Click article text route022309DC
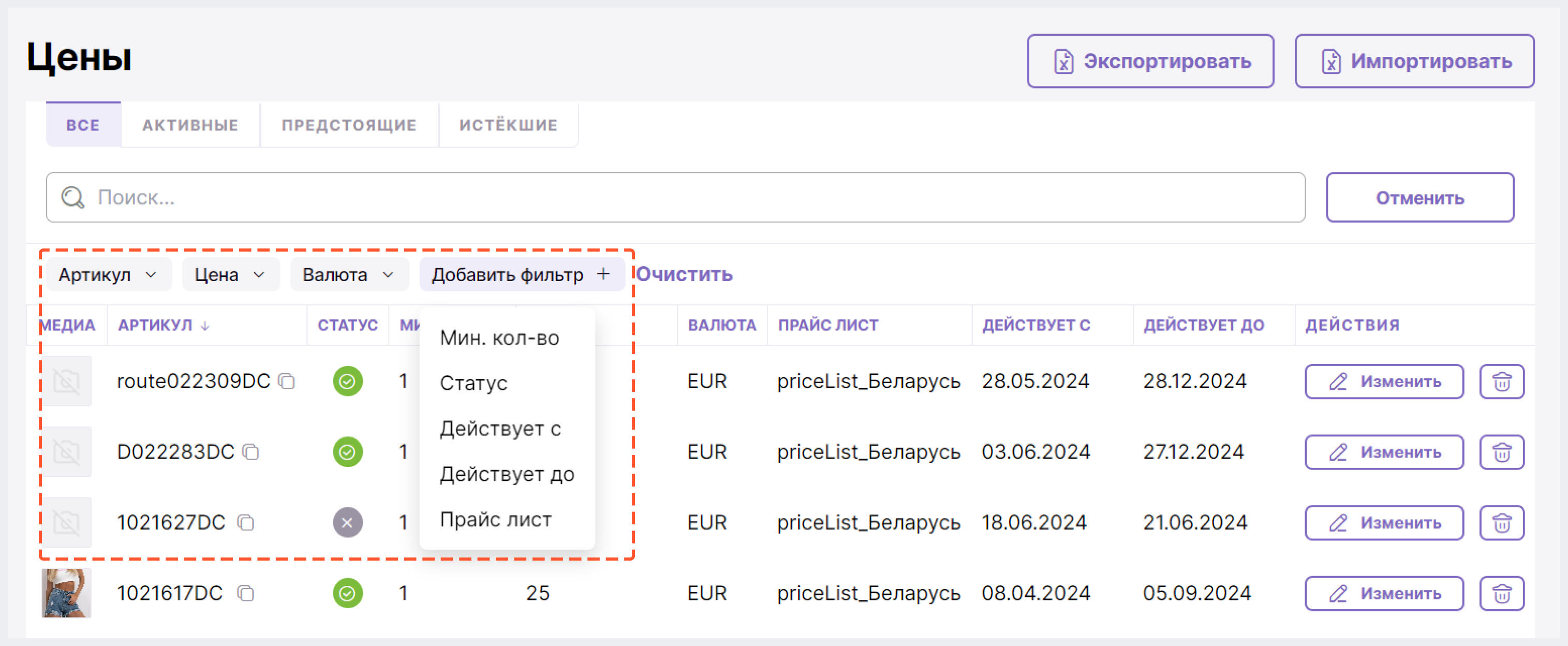Screen dimensions: 1568x646 coord(194,381)
